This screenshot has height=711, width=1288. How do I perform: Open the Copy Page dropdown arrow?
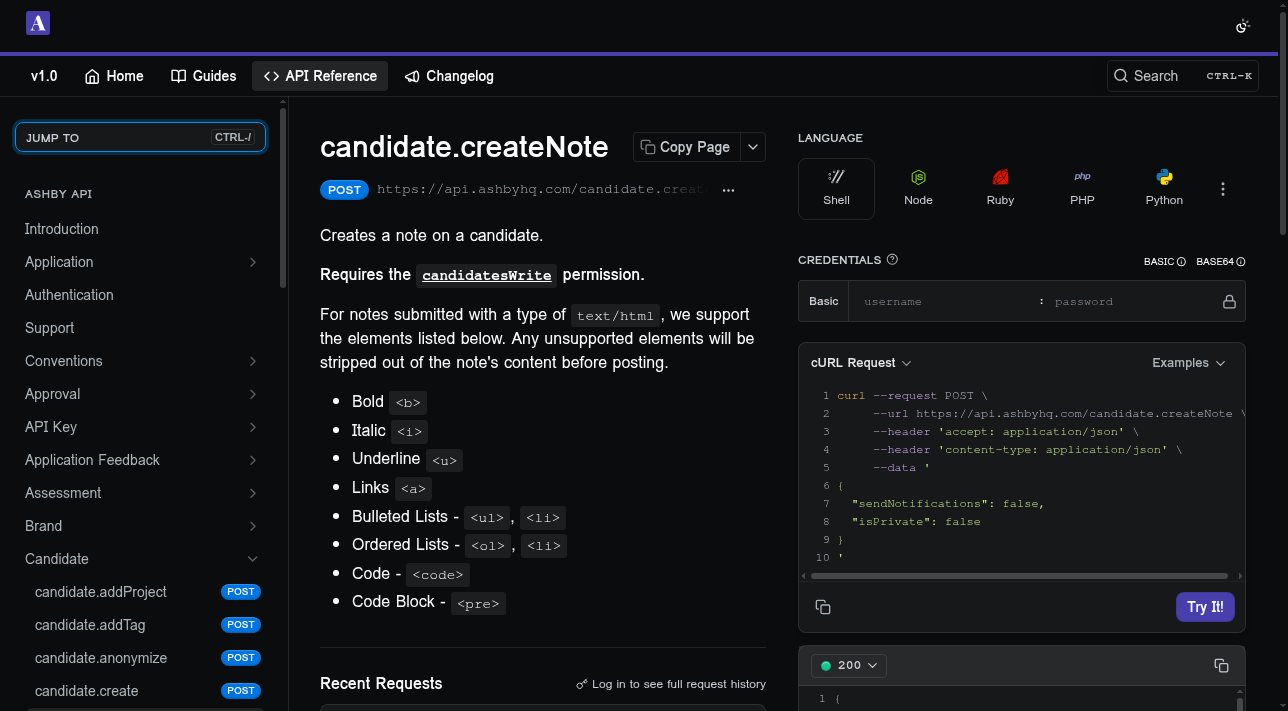click(x=753, y=147)
